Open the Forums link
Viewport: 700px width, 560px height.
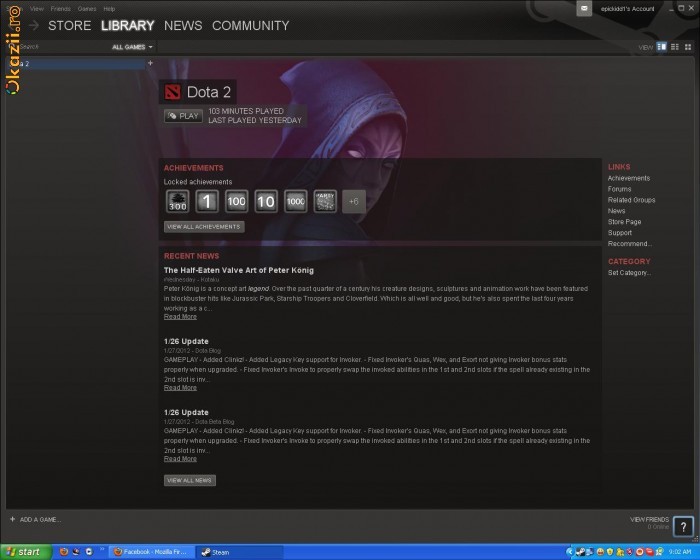tap(619, 189)
